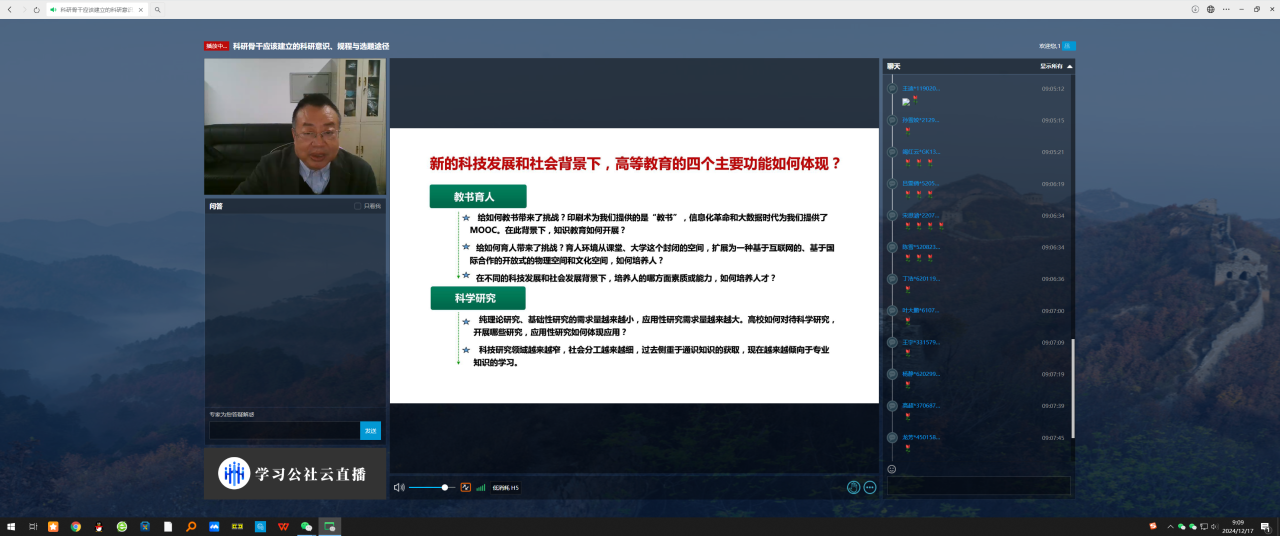Toggle the 只看我 checkbox in Q&A
Image resolution: width=1280 pixels, height=536 pixels.
click(358, 206)
